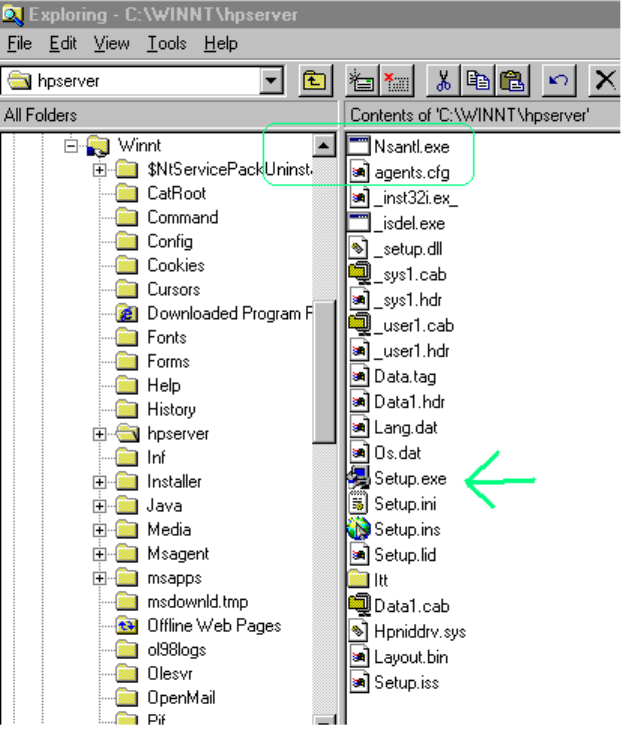The width and height of the screenshot is (625, 734).
Task: Select the _setup.dll file icon
Action: [359, 250]
